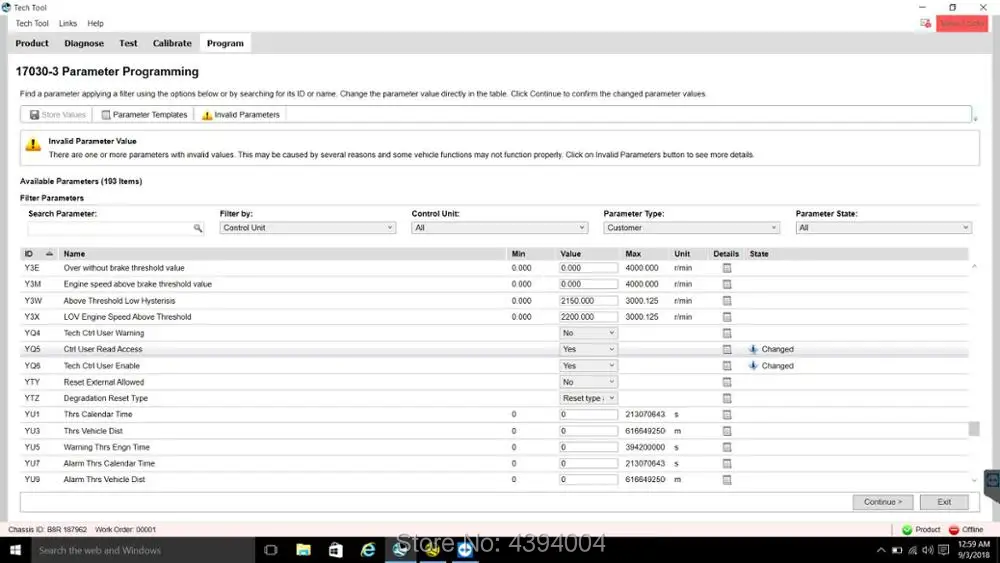Open Parameter Templates

point(145,115)
